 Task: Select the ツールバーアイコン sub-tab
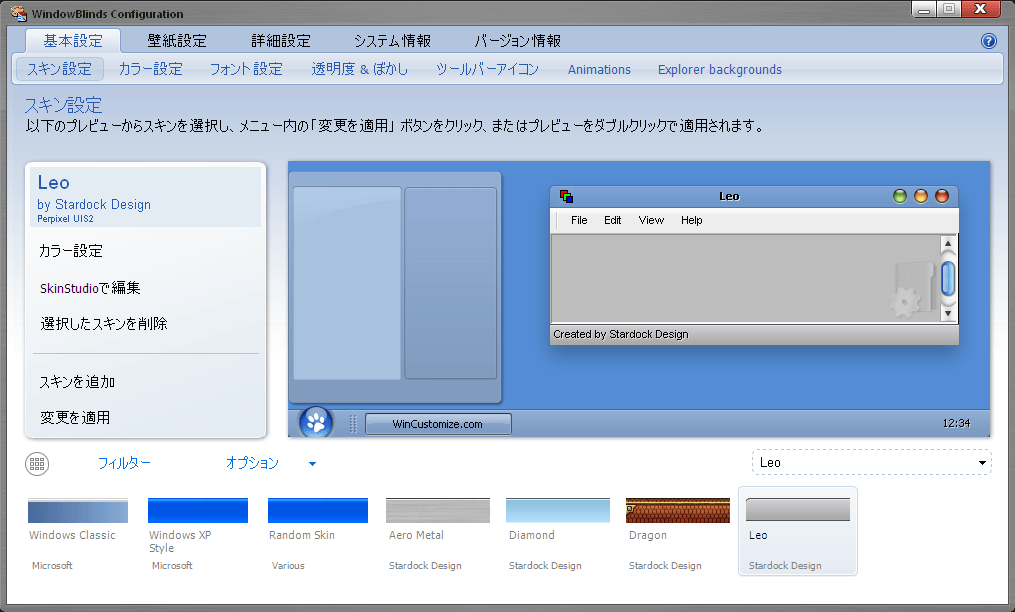point(487,69)
